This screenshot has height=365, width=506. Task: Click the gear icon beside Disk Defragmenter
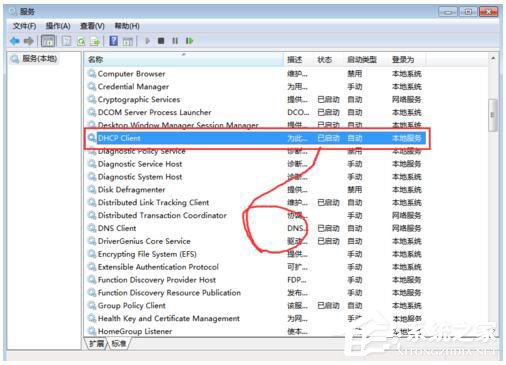pyautogui.click(x=92, y=189)
